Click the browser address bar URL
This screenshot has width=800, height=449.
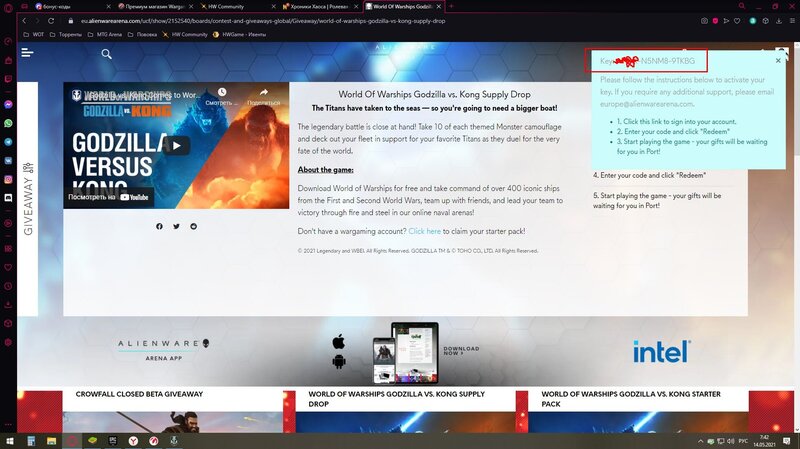(x=263, y=21)
